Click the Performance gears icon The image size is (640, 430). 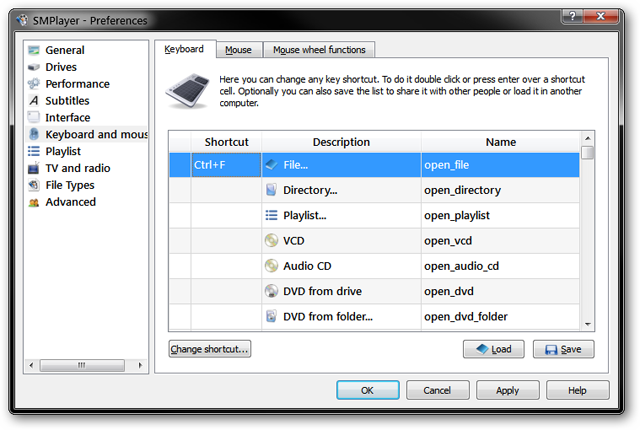(x=34, y=84)
